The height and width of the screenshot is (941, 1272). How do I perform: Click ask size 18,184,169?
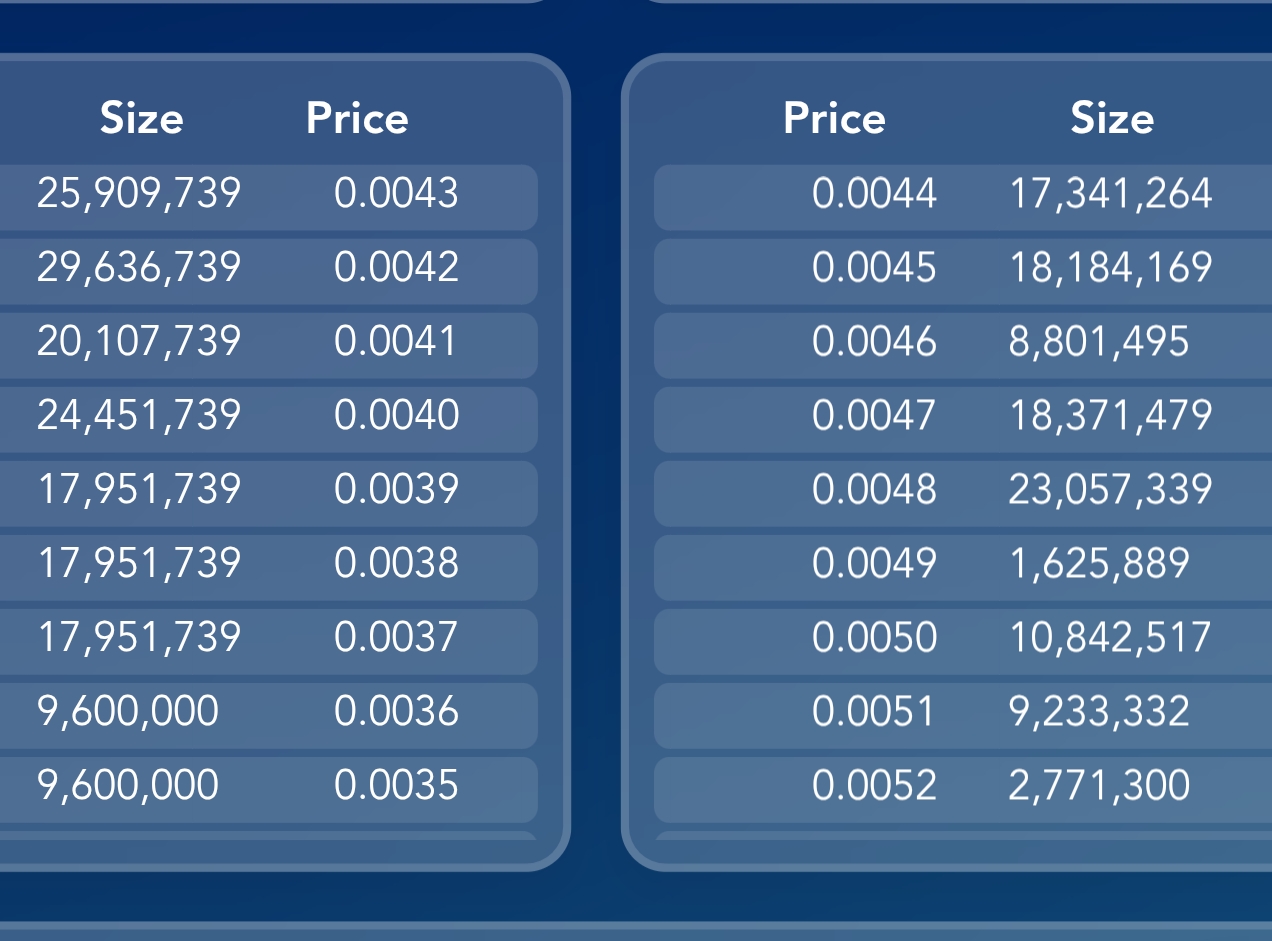click(1111, 267)
